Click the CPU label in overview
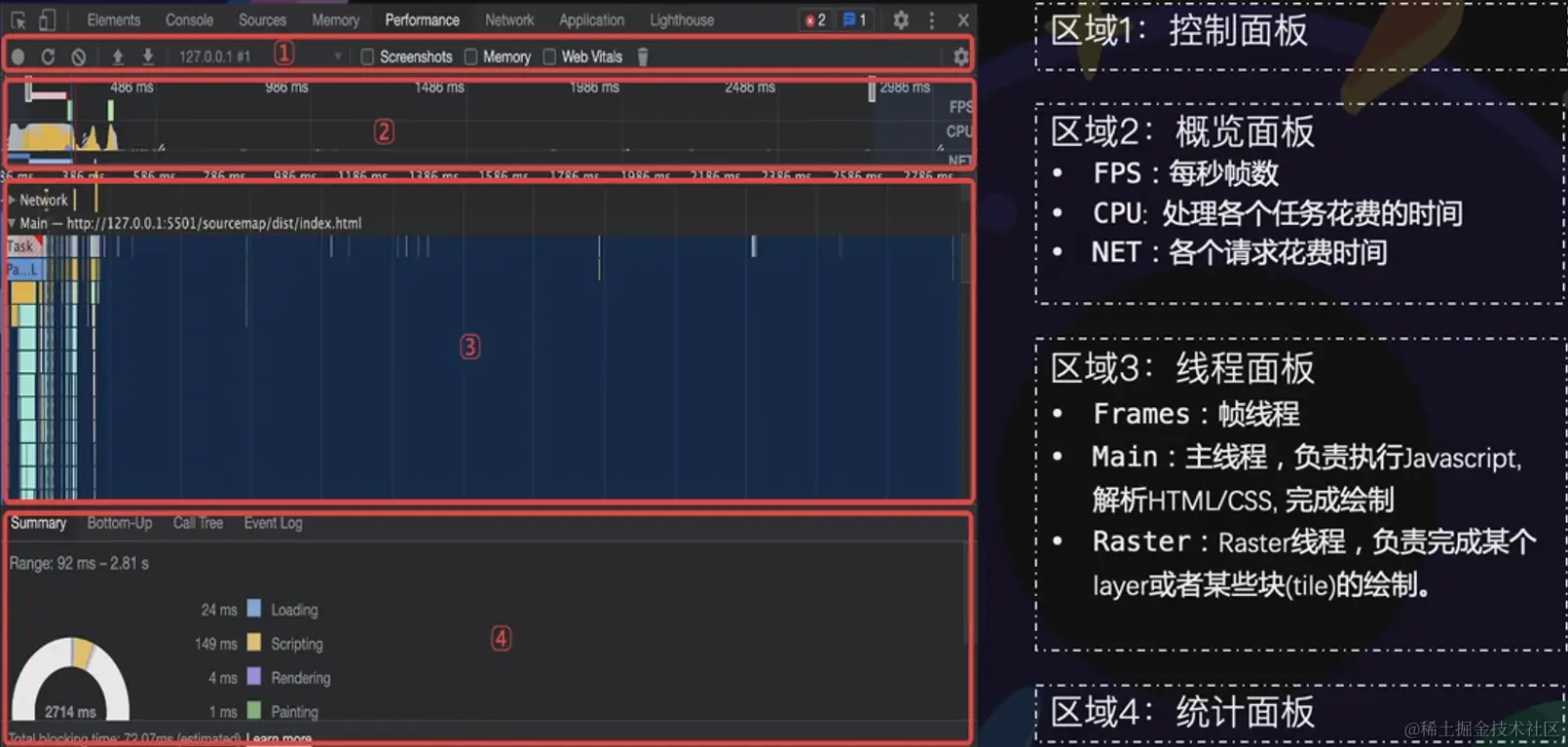The image size is (1568, 747). point(959,131)
